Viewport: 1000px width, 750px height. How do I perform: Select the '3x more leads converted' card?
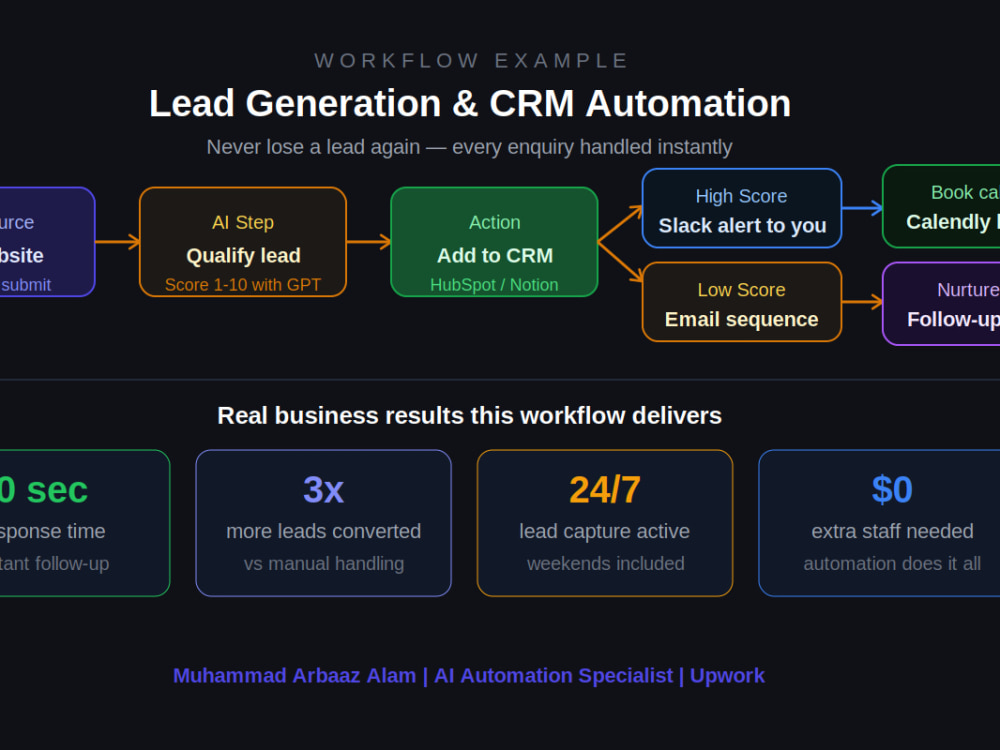point(323,523)
